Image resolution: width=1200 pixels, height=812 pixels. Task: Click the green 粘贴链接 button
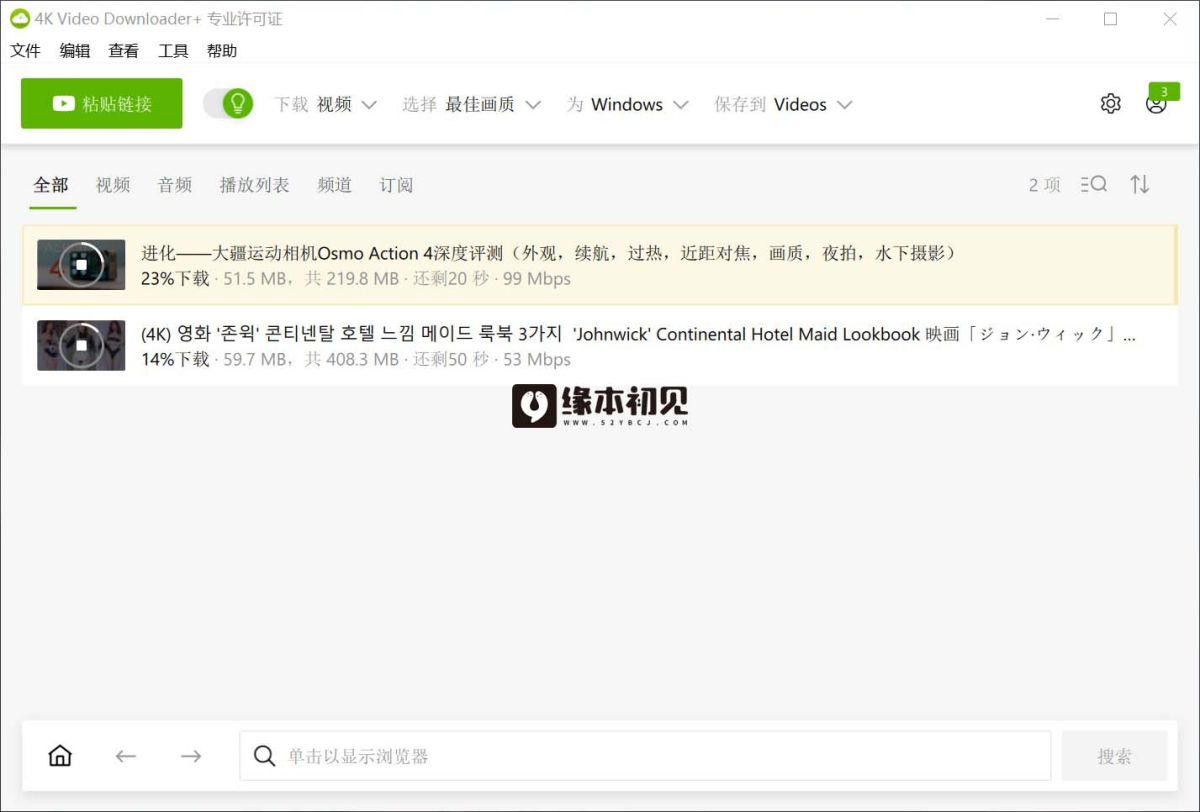point(102,103)
